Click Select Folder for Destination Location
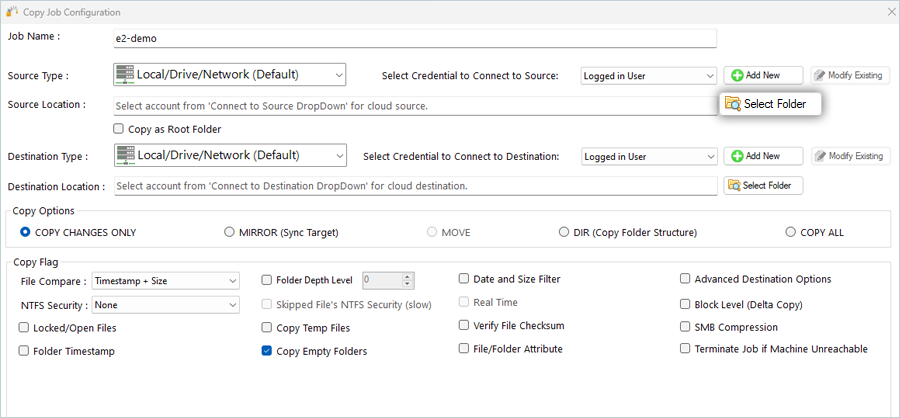900x418 pixels. tap(764, 186)
